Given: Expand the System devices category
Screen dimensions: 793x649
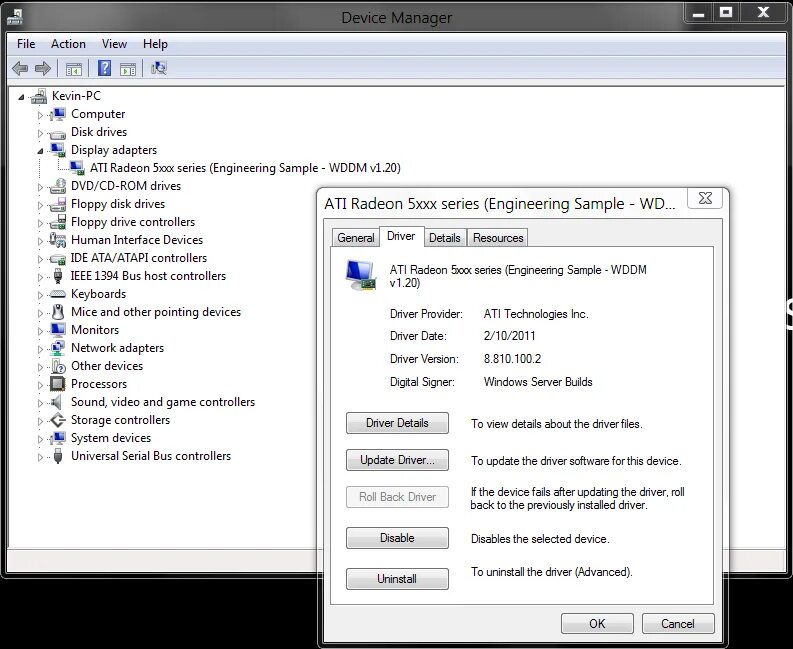Looking at the screenshot, I should [40, 439].
